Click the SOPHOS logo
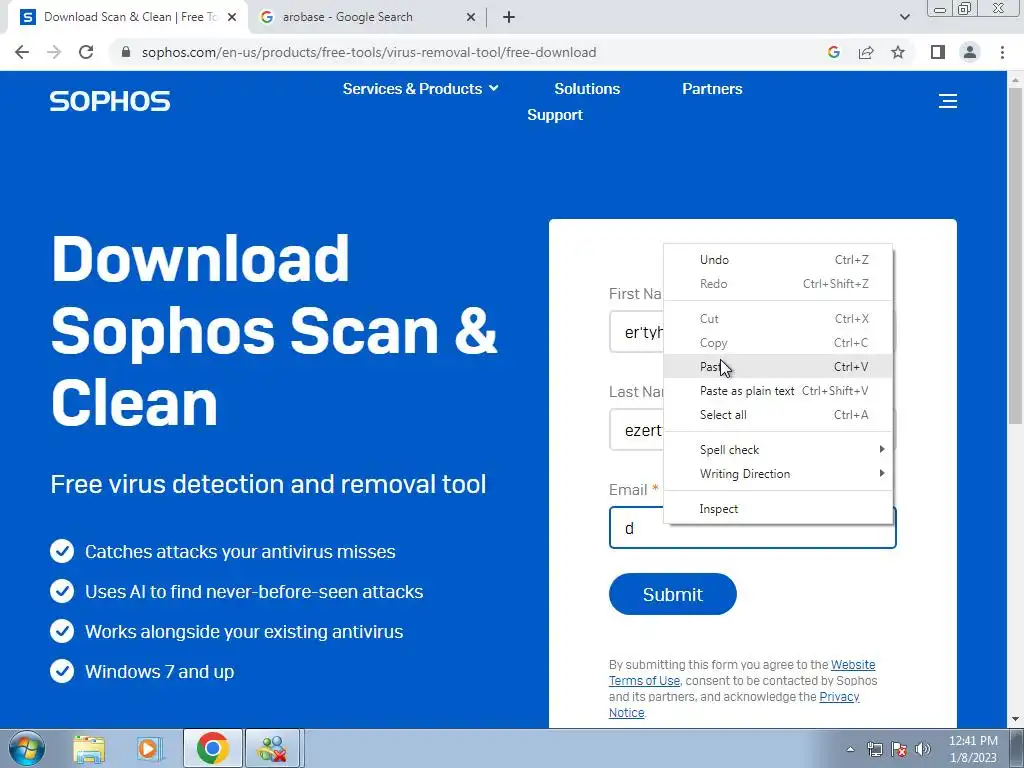Screen dimensions: 1024x768 point(110,101)
